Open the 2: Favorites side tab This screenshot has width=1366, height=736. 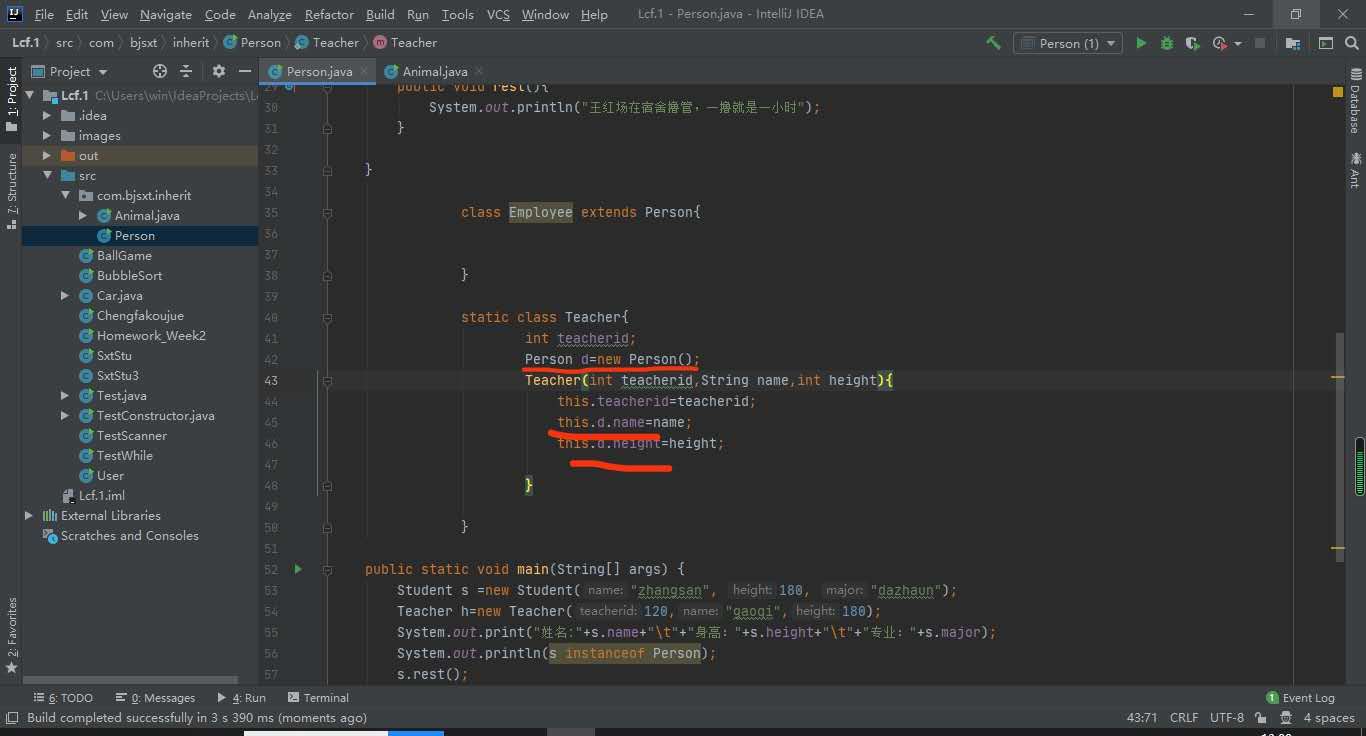(12, 635)
